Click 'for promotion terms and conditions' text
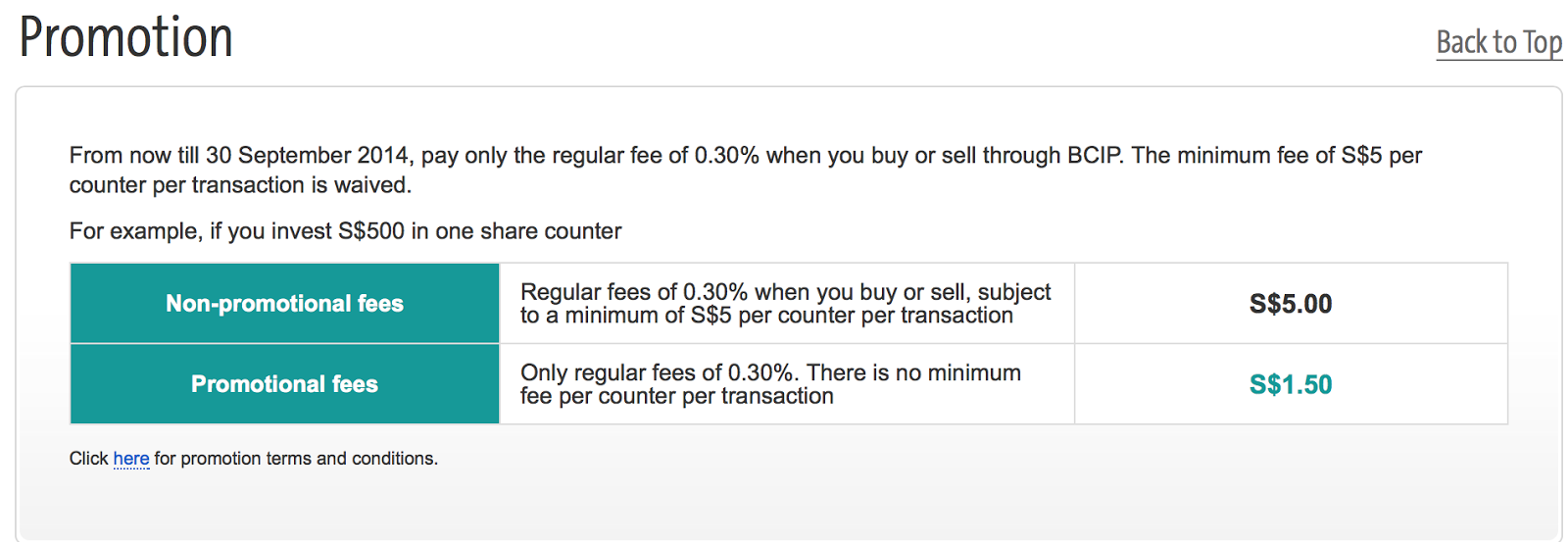The width and height of the screenshot is (1568, 542). (296, 459)
